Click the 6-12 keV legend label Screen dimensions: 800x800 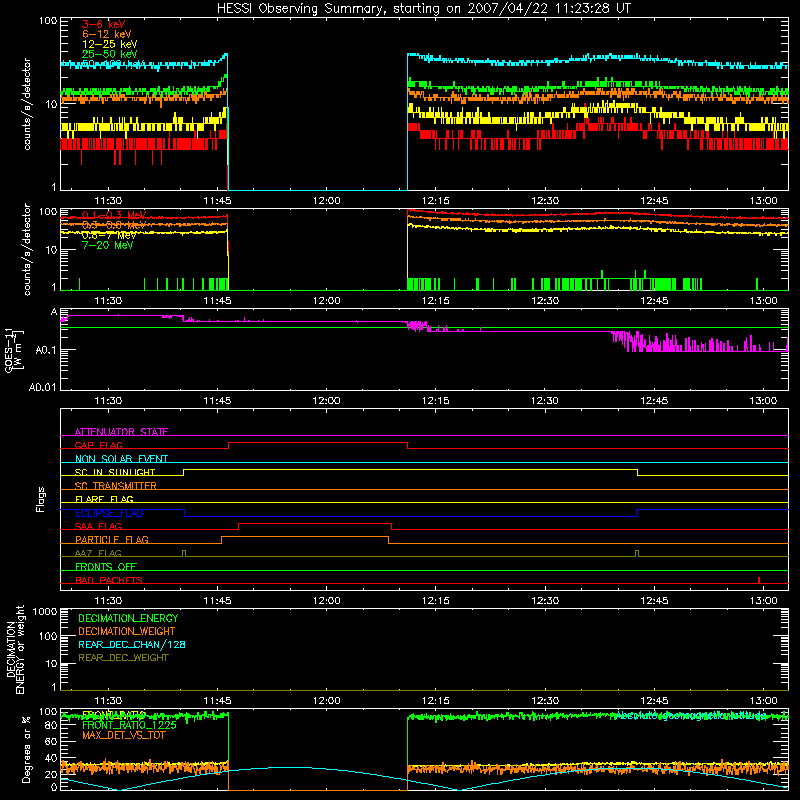(107, 34)
